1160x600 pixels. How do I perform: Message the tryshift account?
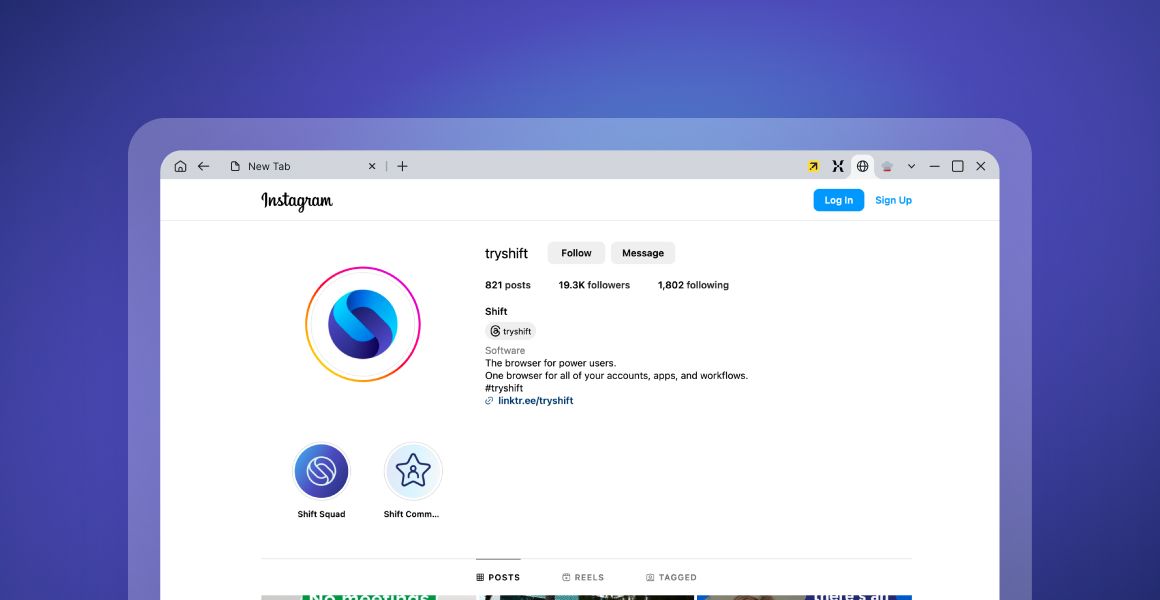643,253
